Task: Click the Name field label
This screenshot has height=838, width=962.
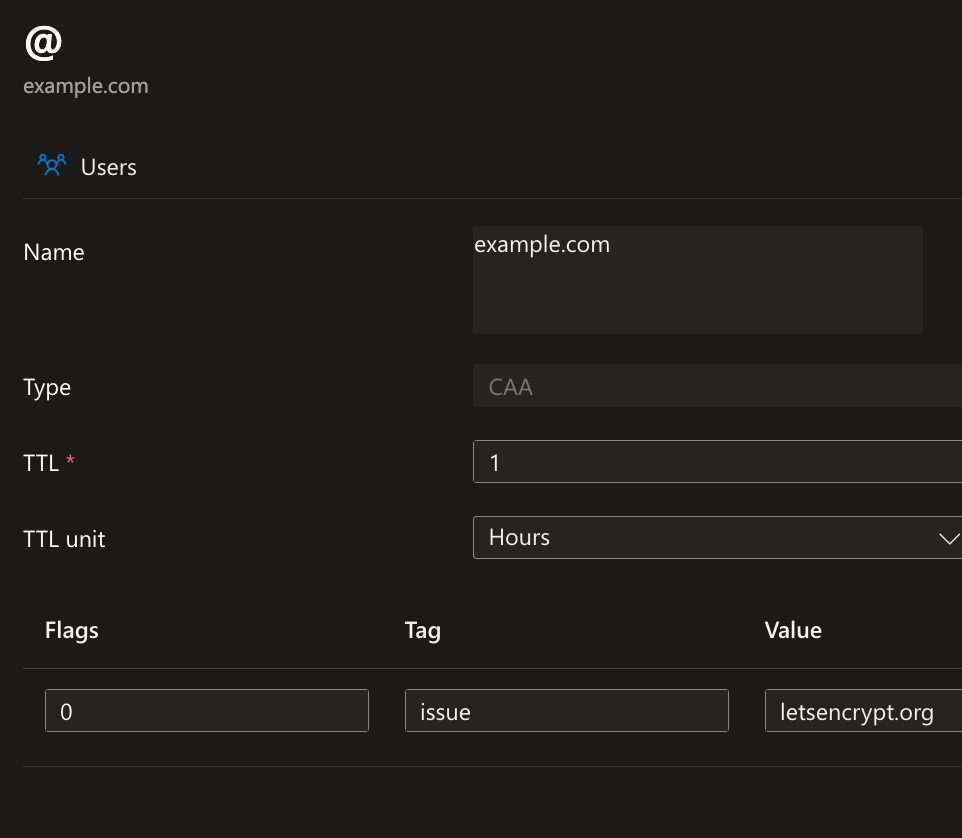Action: pos(54,252)
